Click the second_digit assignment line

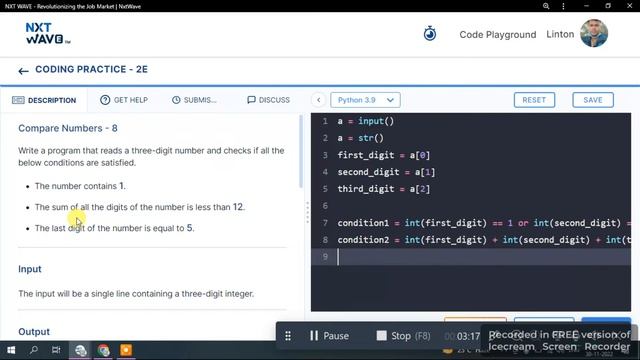point(386,172)
